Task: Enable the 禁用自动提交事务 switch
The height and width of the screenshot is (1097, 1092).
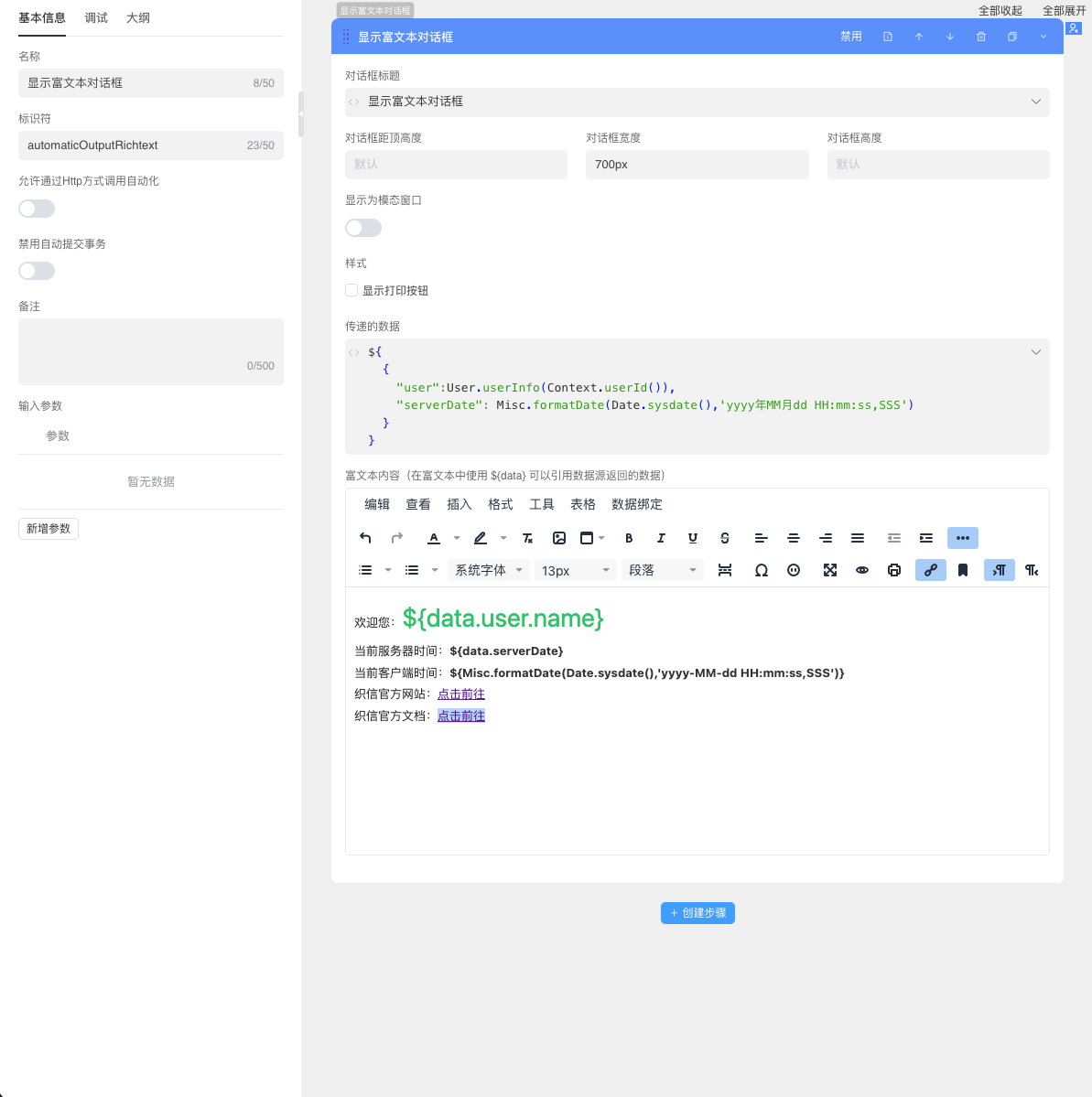Action: pyautogui.click(x=37, y=271)
